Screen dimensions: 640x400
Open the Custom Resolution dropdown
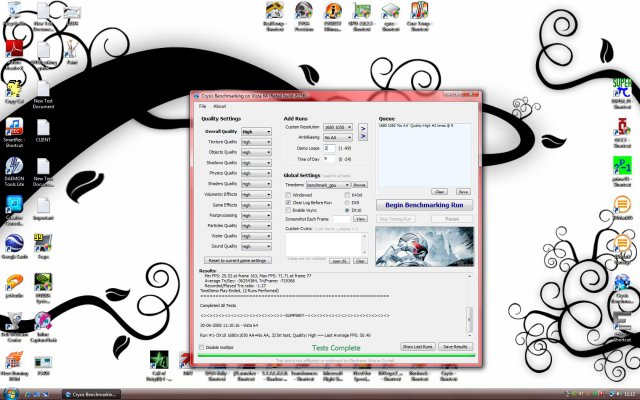(x=338, y=127)
